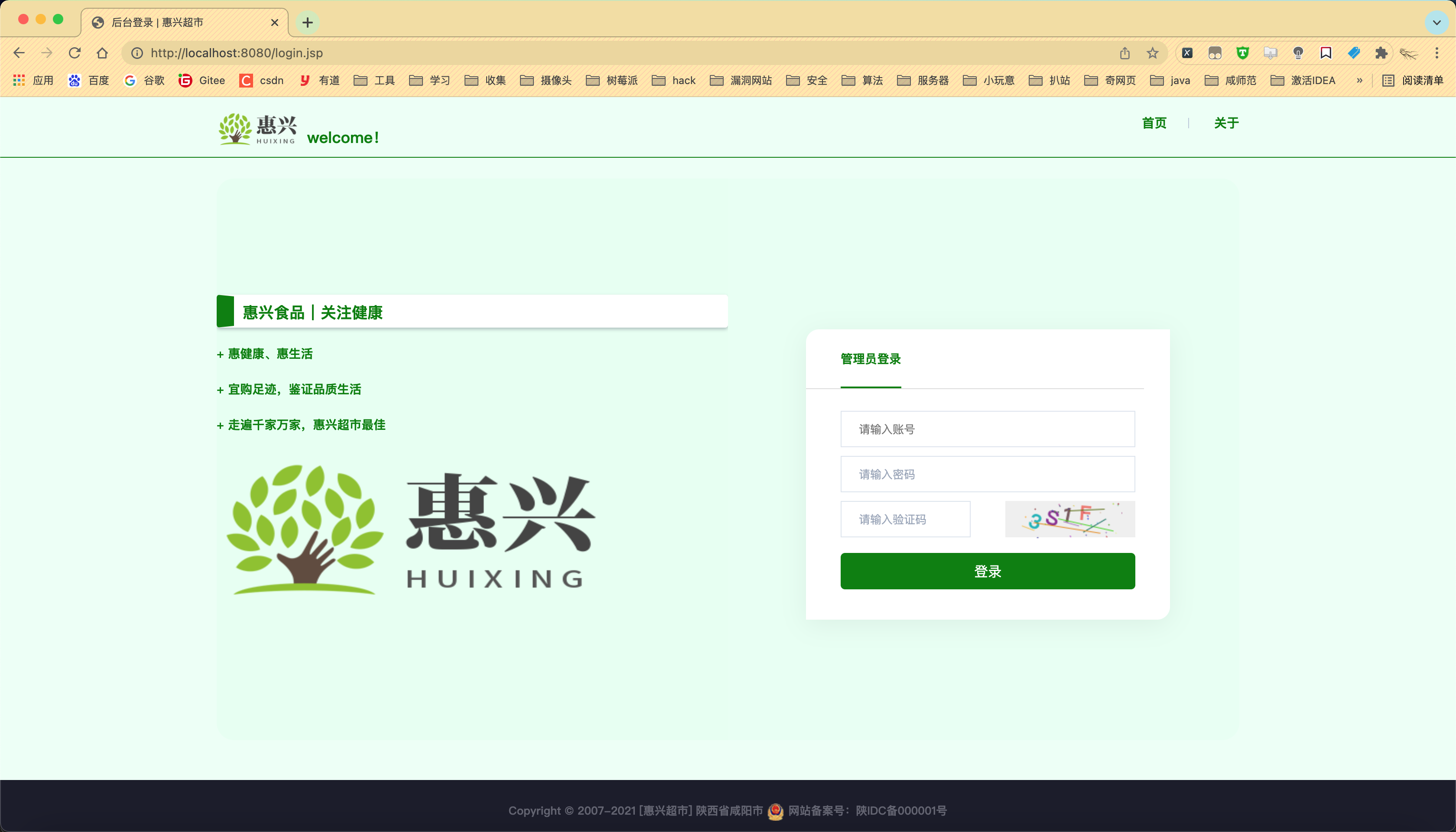Open the tab search dropdown arrow
This screenshot has height=832, width=1456.
[x=1436, y=22]
